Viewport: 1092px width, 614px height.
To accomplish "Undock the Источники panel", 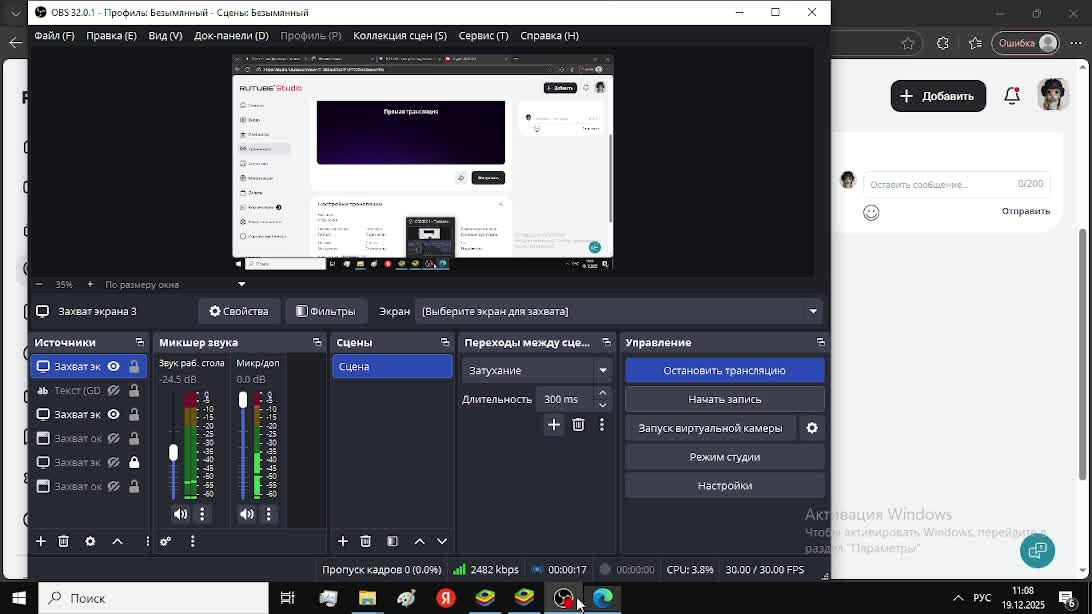I will 139,343.
